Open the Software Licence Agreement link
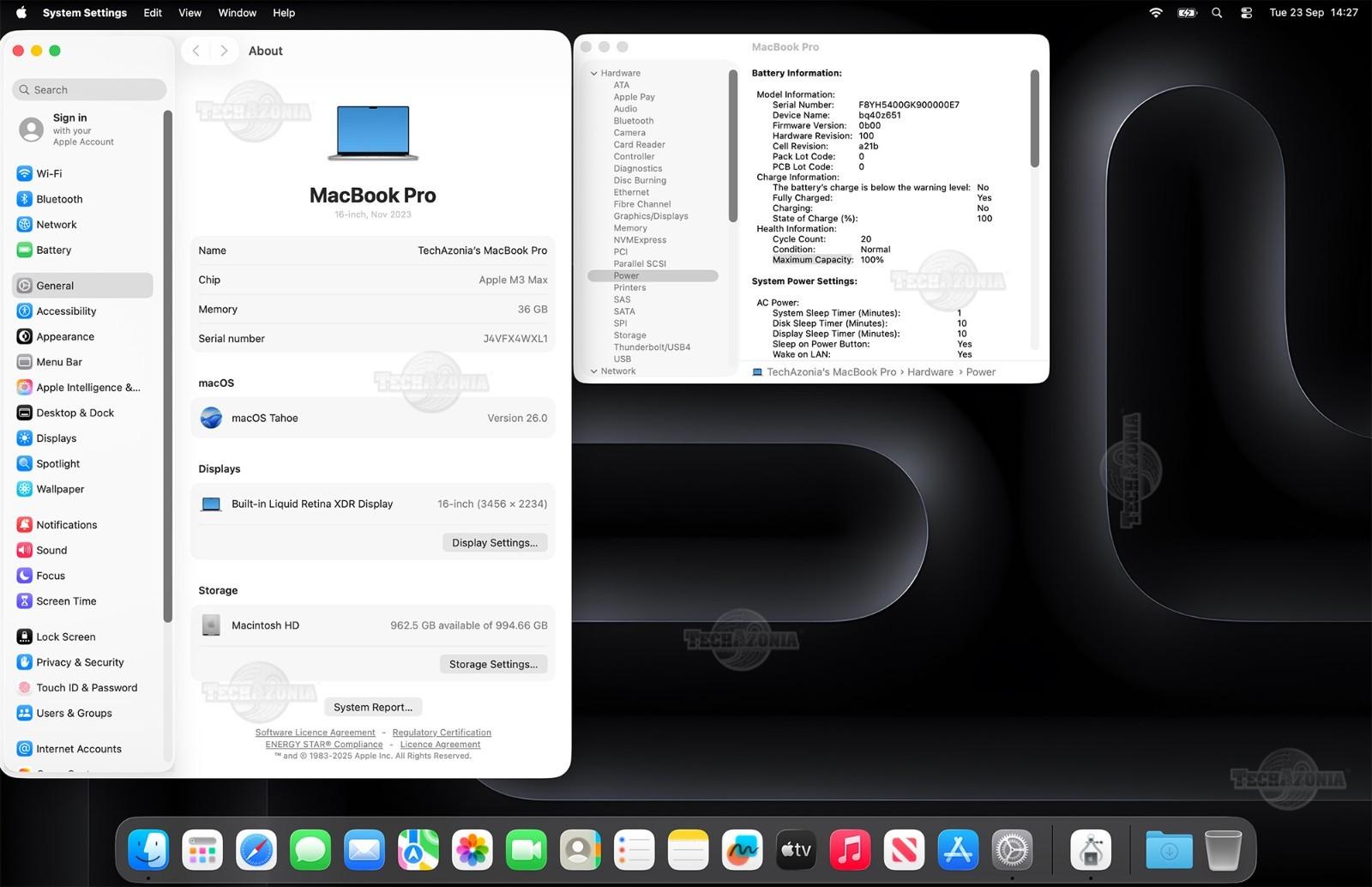Viewport: 1372px width, 887px height. tap(315, 733)
